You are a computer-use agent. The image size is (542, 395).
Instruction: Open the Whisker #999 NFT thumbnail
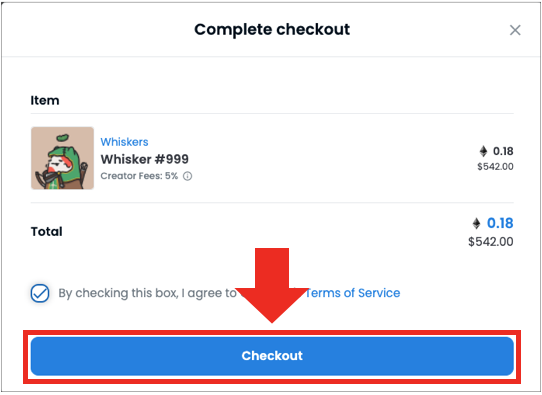(x=62, y=158)
